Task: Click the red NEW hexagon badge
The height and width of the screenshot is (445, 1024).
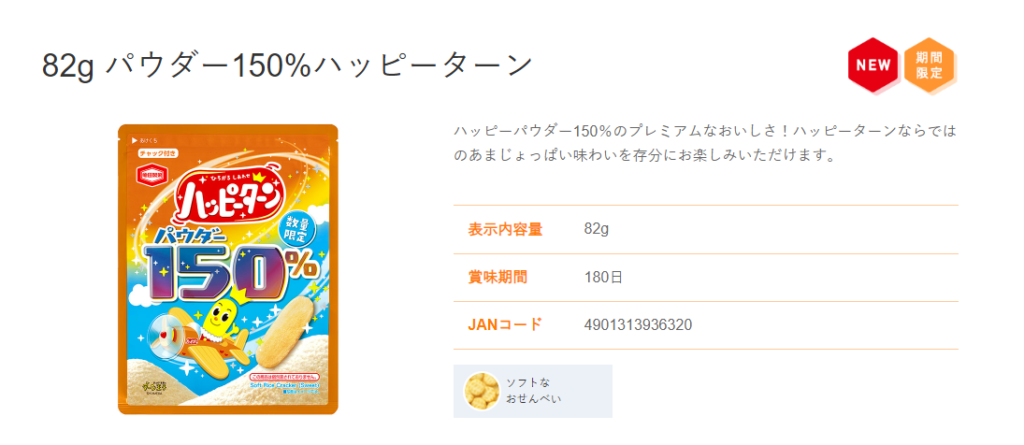Action: 873,66
